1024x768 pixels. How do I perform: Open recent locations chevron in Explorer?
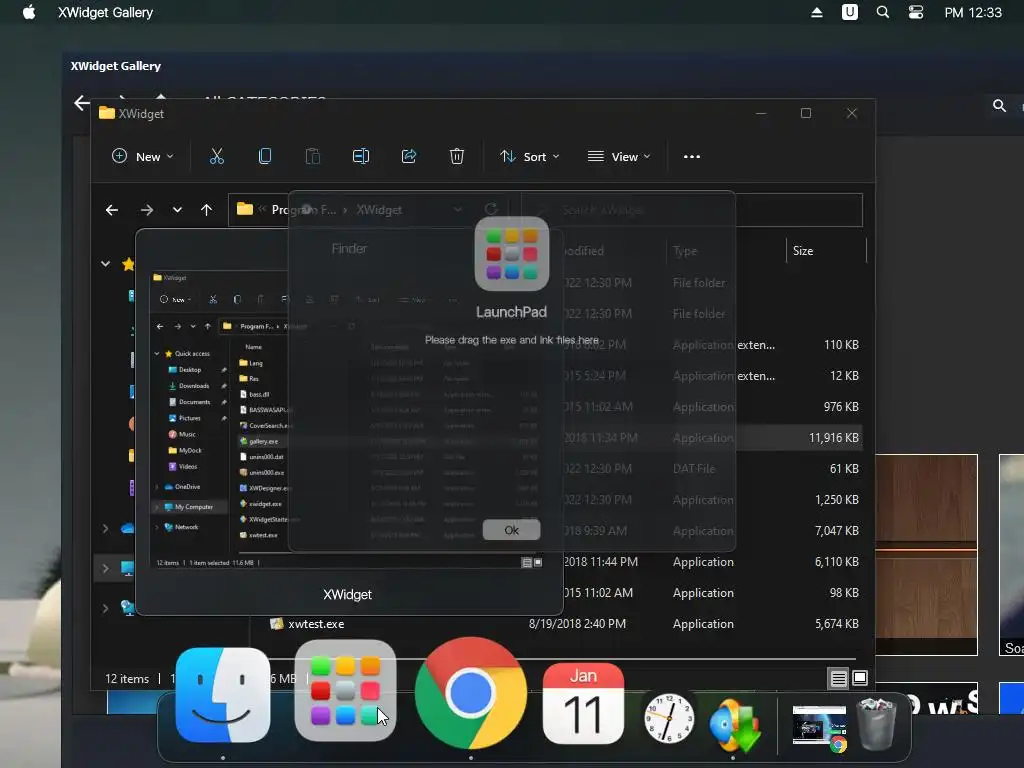pyautogui.click(x=177, y=210)
